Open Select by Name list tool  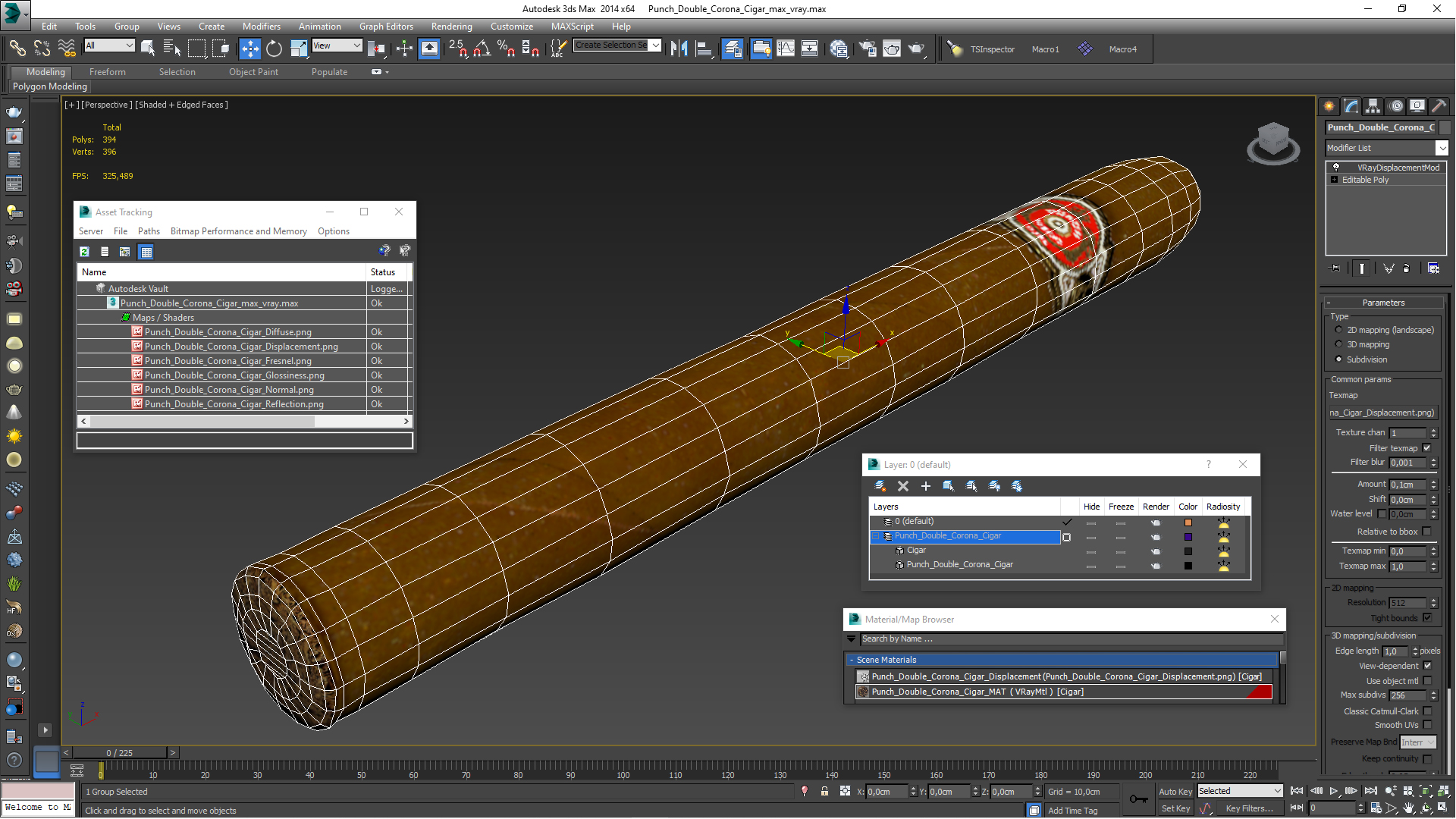[x=172, y=49]
